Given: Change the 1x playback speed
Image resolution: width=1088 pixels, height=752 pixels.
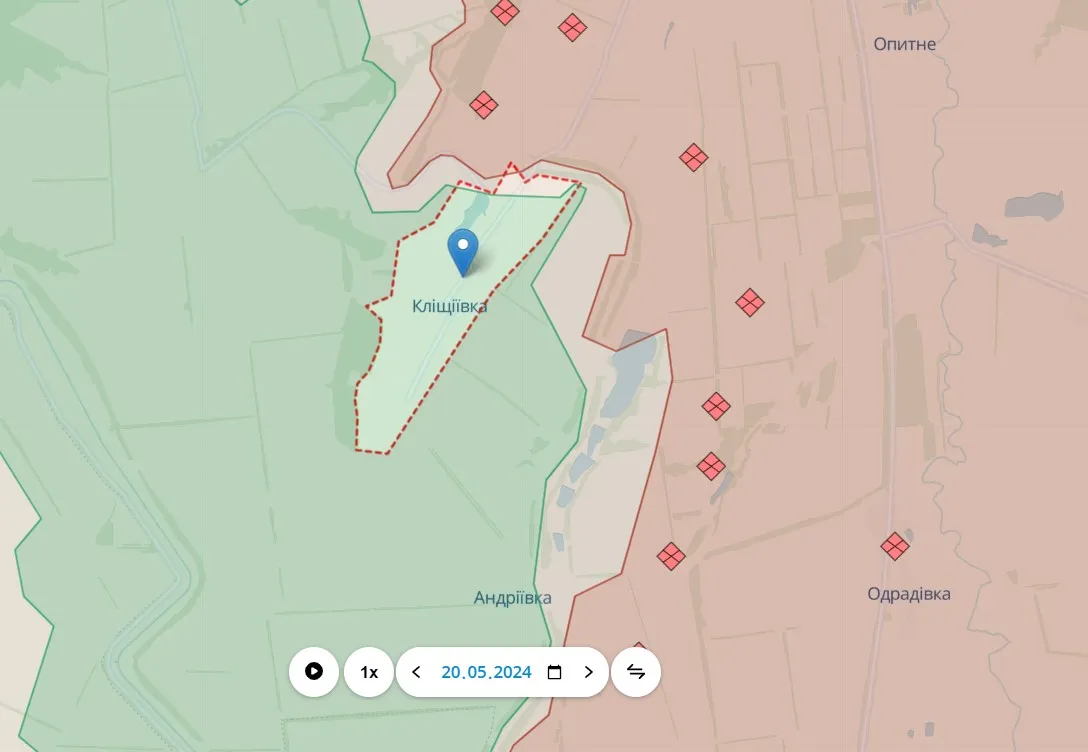Looking at the screenshot, I should pos(369,672).
